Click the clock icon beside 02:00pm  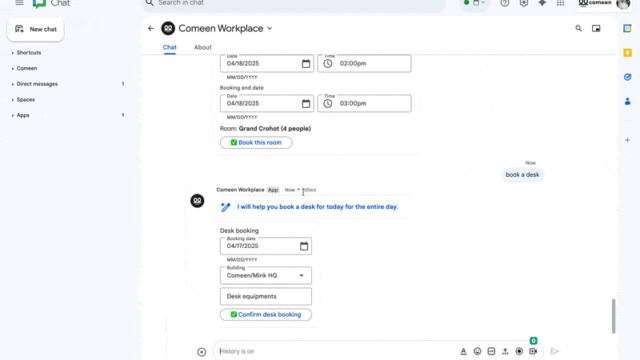click(x=328, y=64)
